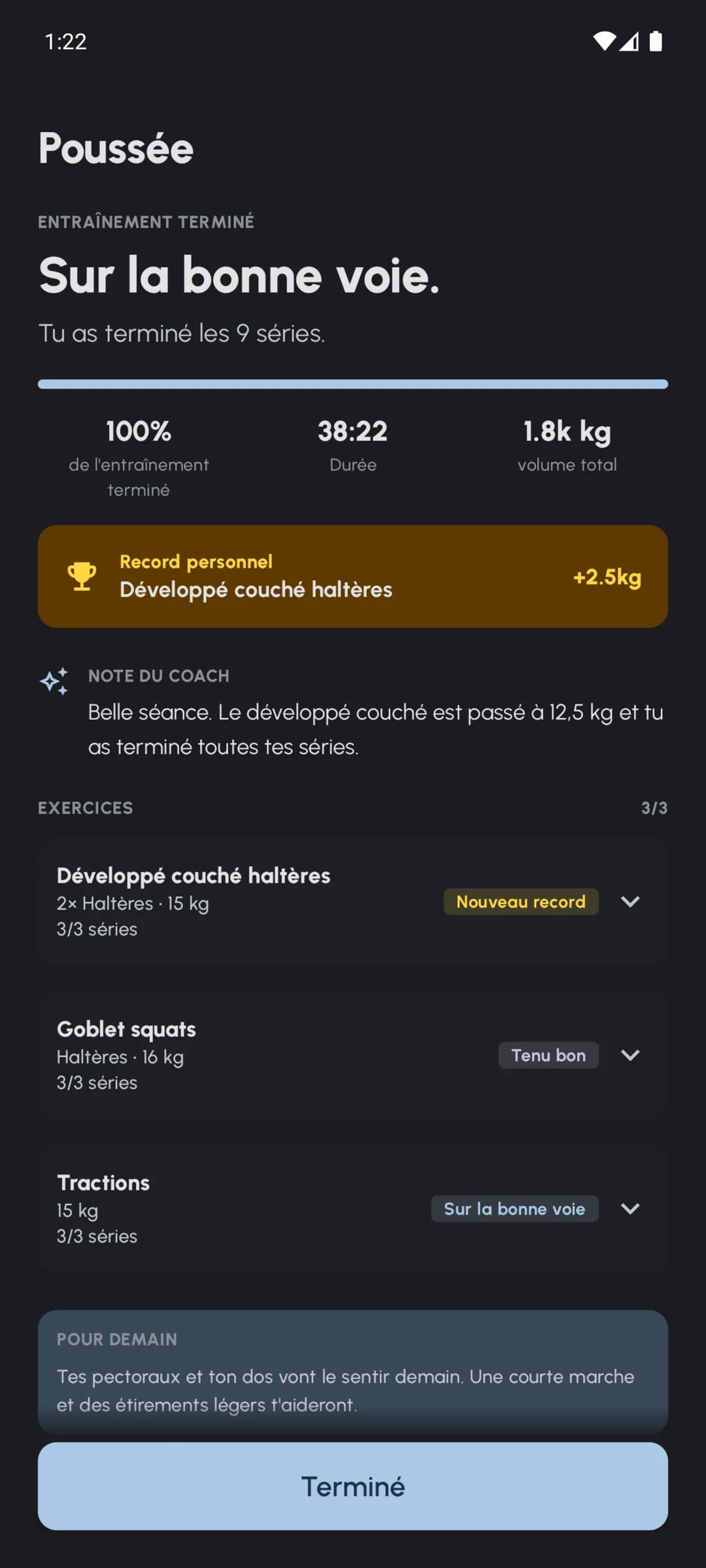
Task: Expand the Tractions exercise chevron
Action: [x=630, y=1209]
